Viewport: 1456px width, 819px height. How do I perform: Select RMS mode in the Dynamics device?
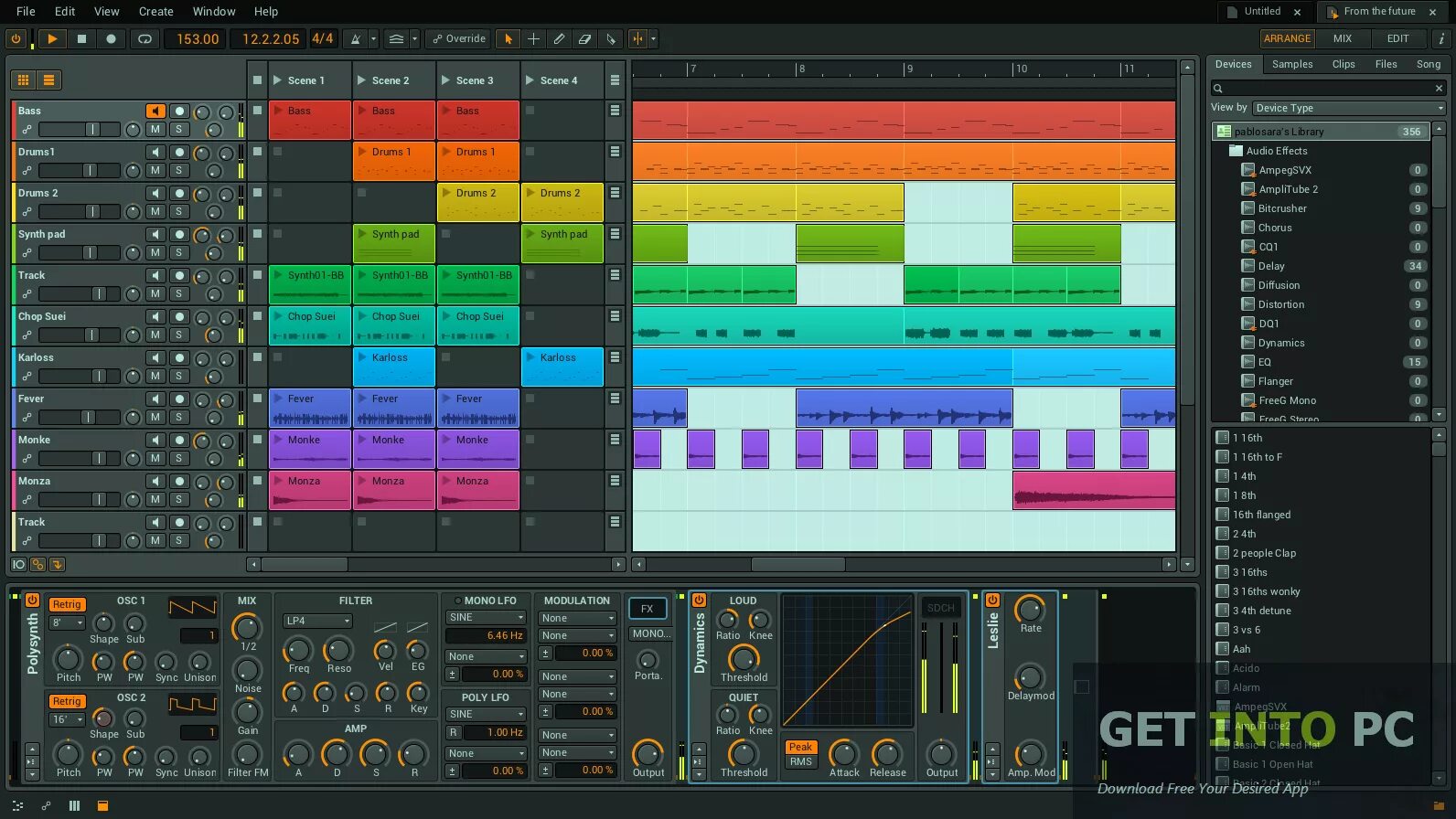(801, 761)
